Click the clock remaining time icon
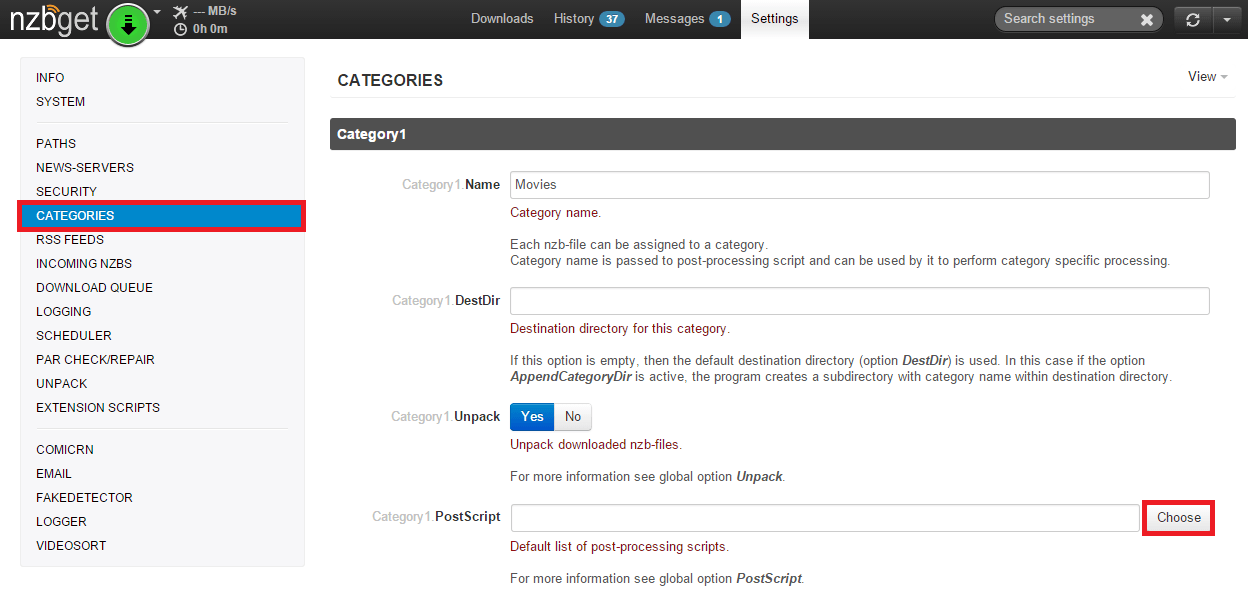Viewport: 1248px width, 596px height. pos(180,29)
